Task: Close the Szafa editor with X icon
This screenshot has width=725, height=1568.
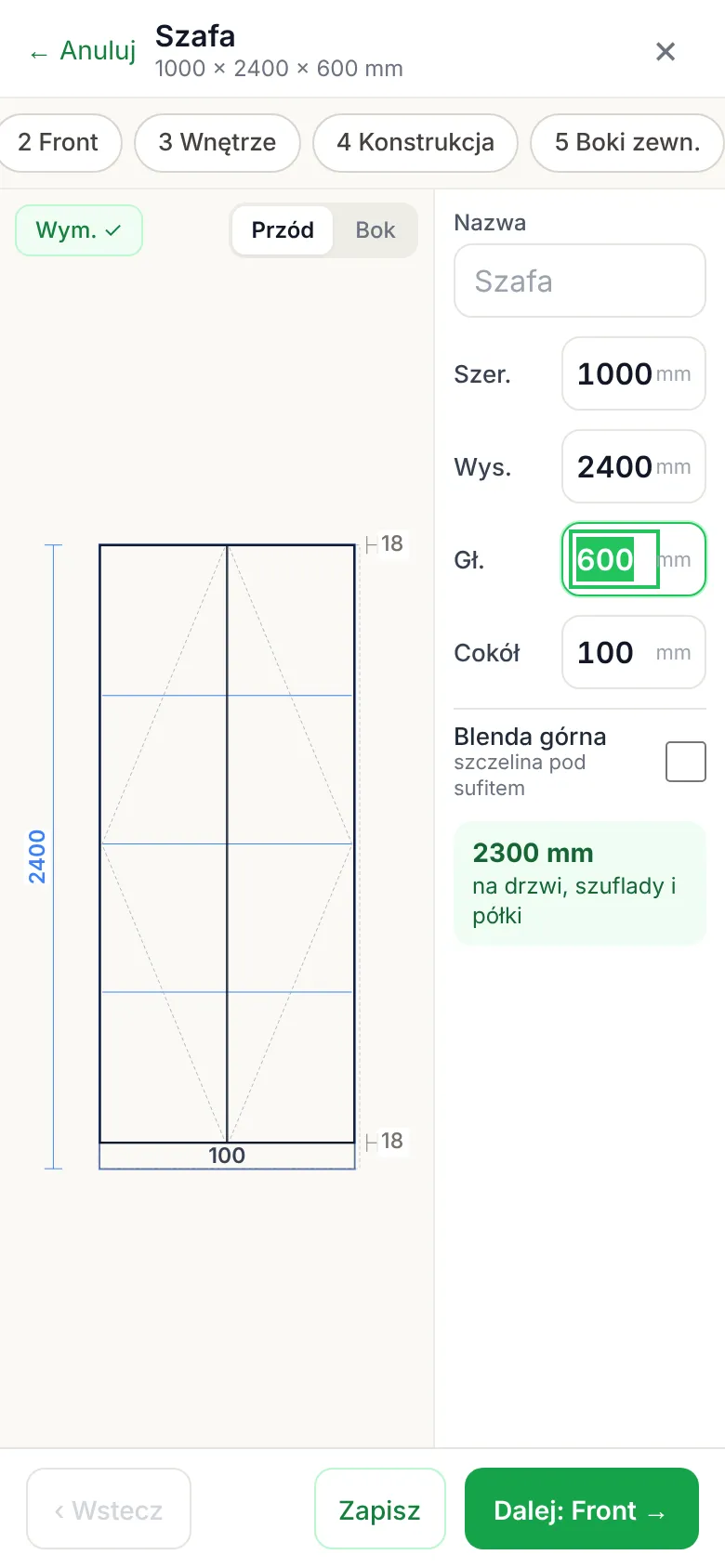Action: point(666,51)
